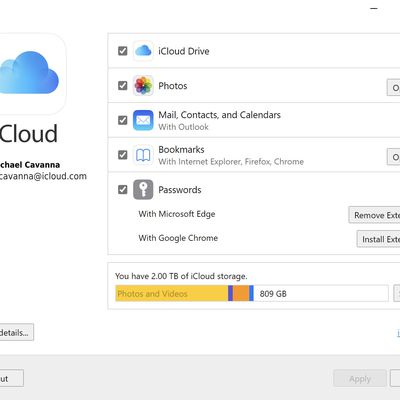Click the Account details button
Viewport: 400px width, 400px height.
click(17, 332)
